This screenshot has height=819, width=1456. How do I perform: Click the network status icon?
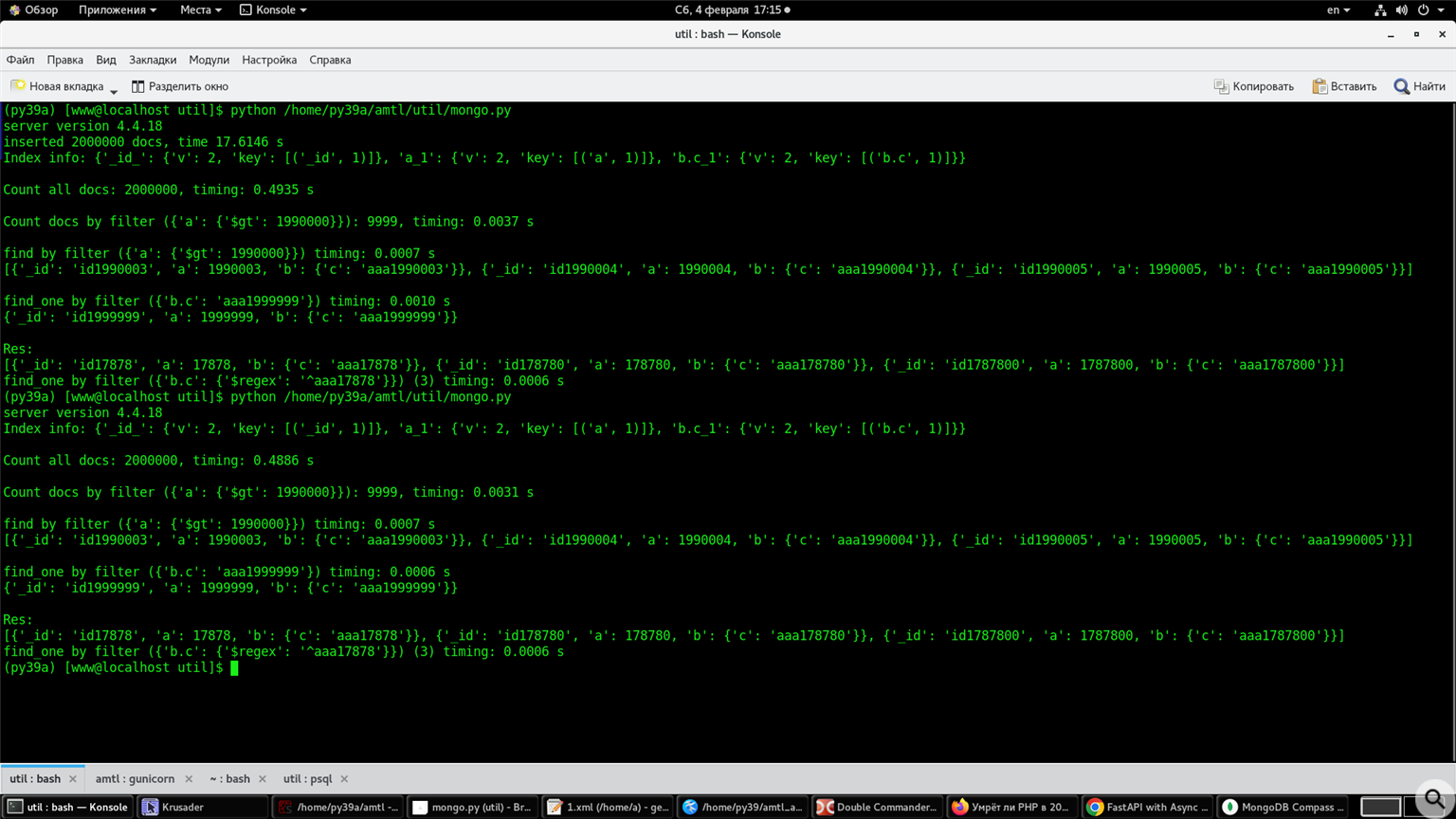coord(1380,9)
